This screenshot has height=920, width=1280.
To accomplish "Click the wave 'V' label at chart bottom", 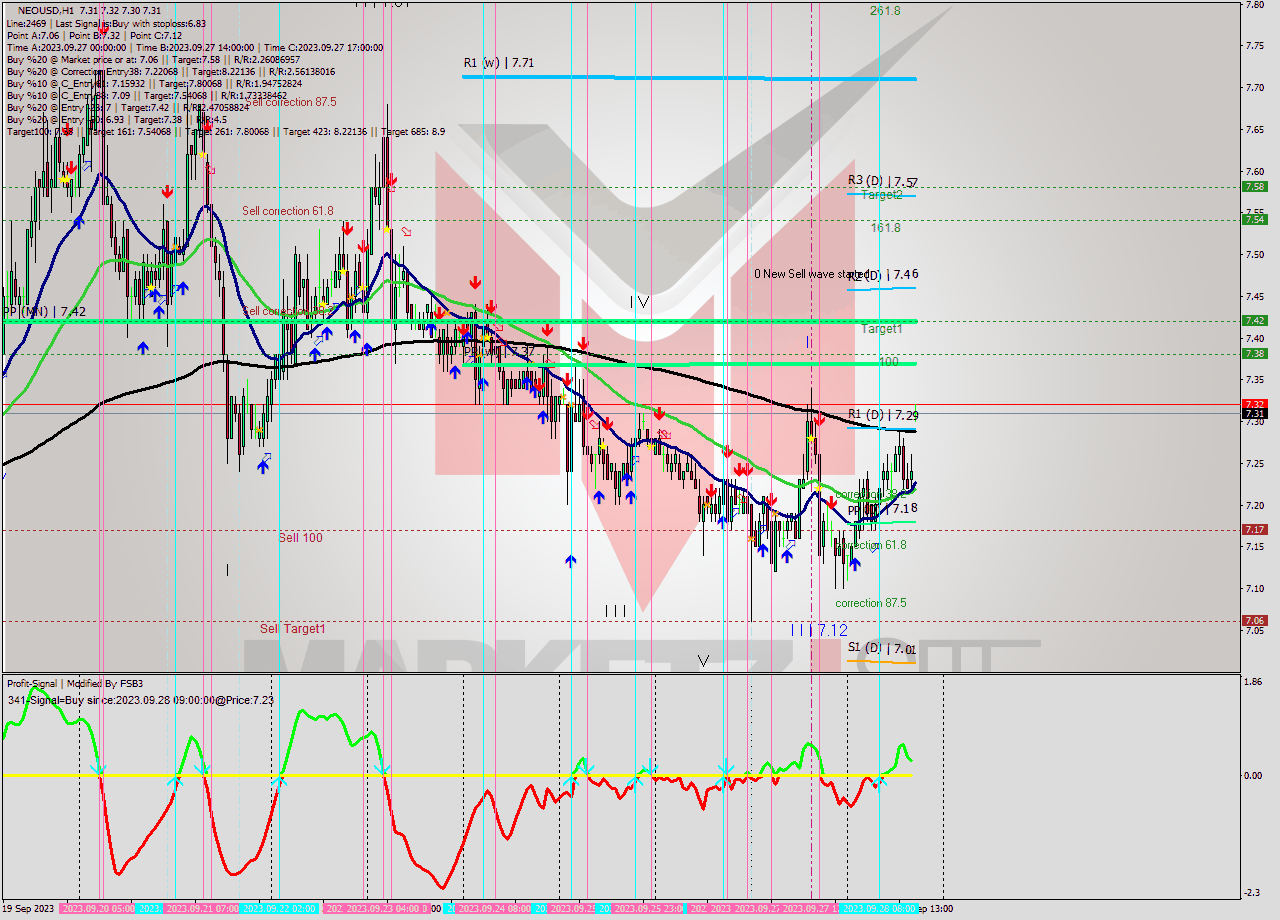I will click(x=703, y=660).
